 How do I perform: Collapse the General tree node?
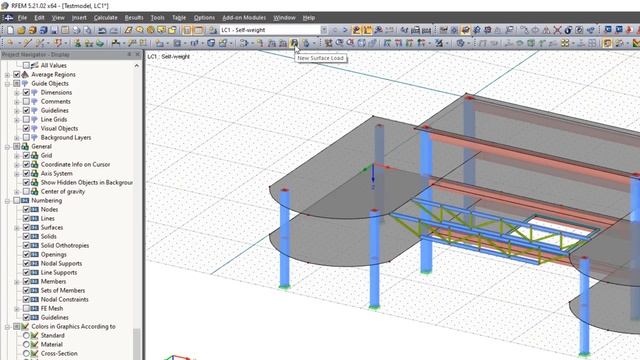(7, 146)
